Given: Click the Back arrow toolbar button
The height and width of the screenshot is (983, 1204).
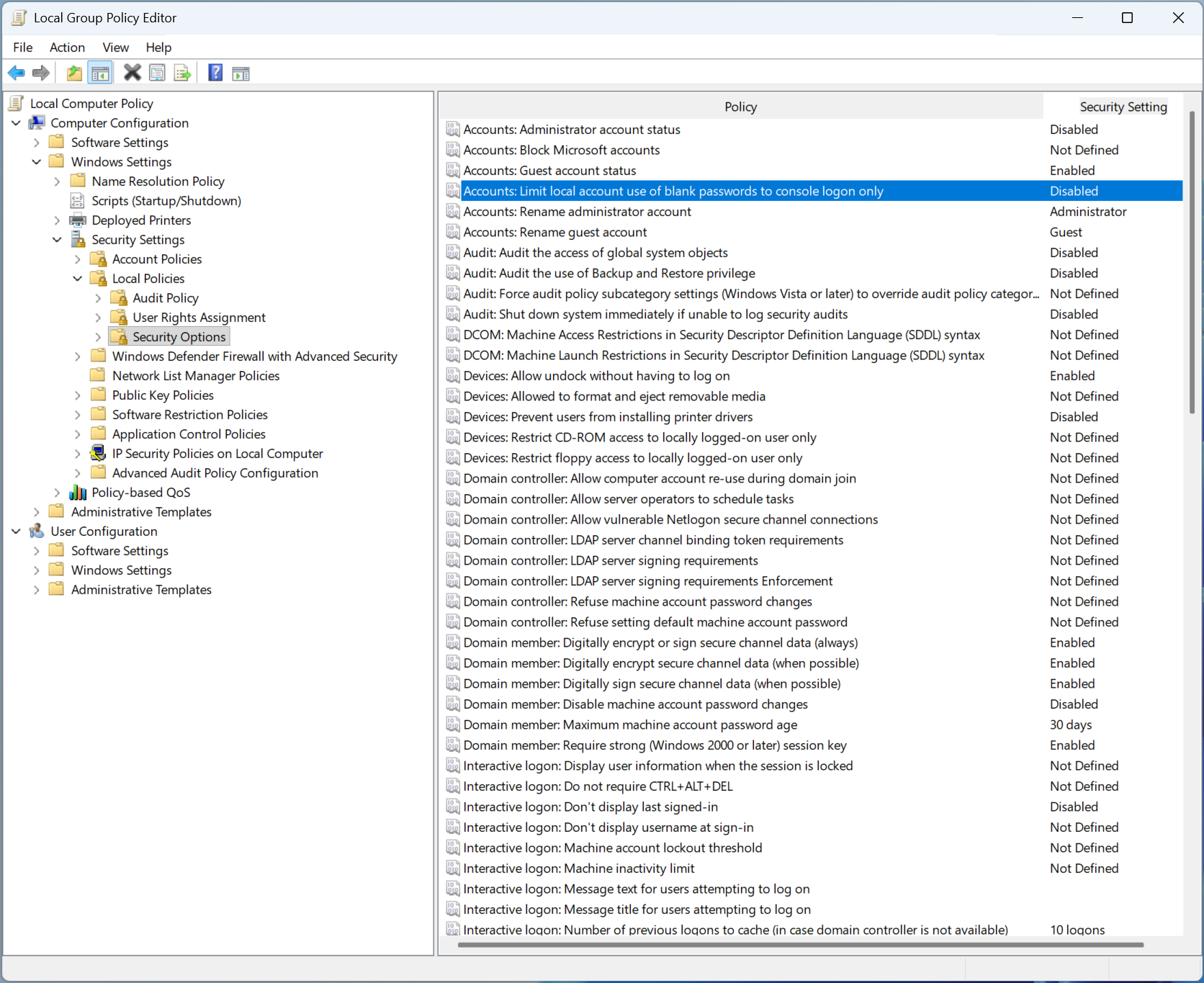Looking at the screenshot, I should 16,73.
